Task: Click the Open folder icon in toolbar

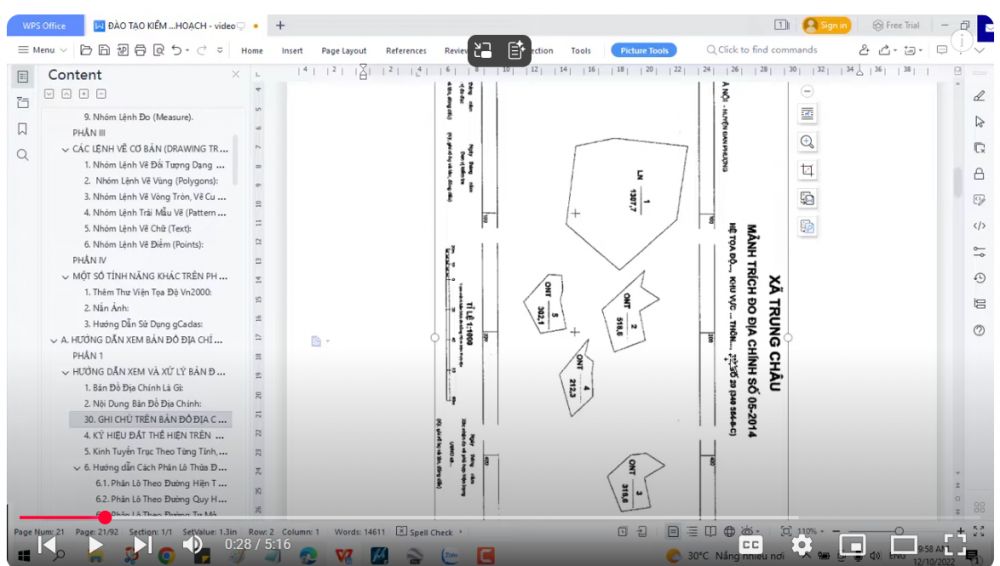Action: pos(87,50)
